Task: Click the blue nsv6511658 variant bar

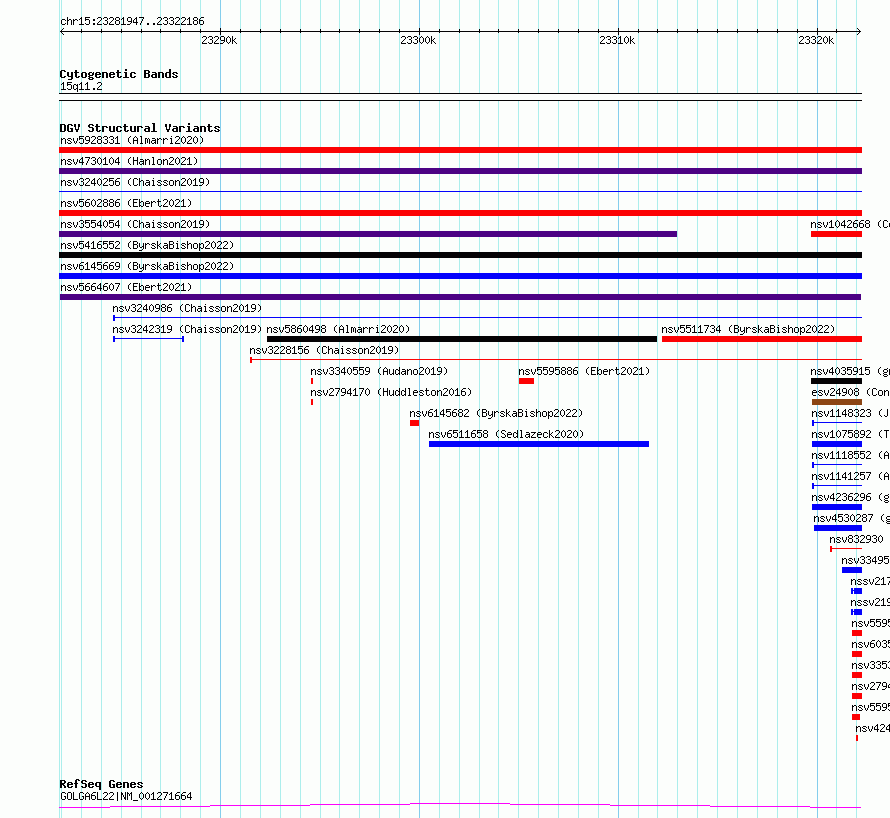Action: point(539,444)
